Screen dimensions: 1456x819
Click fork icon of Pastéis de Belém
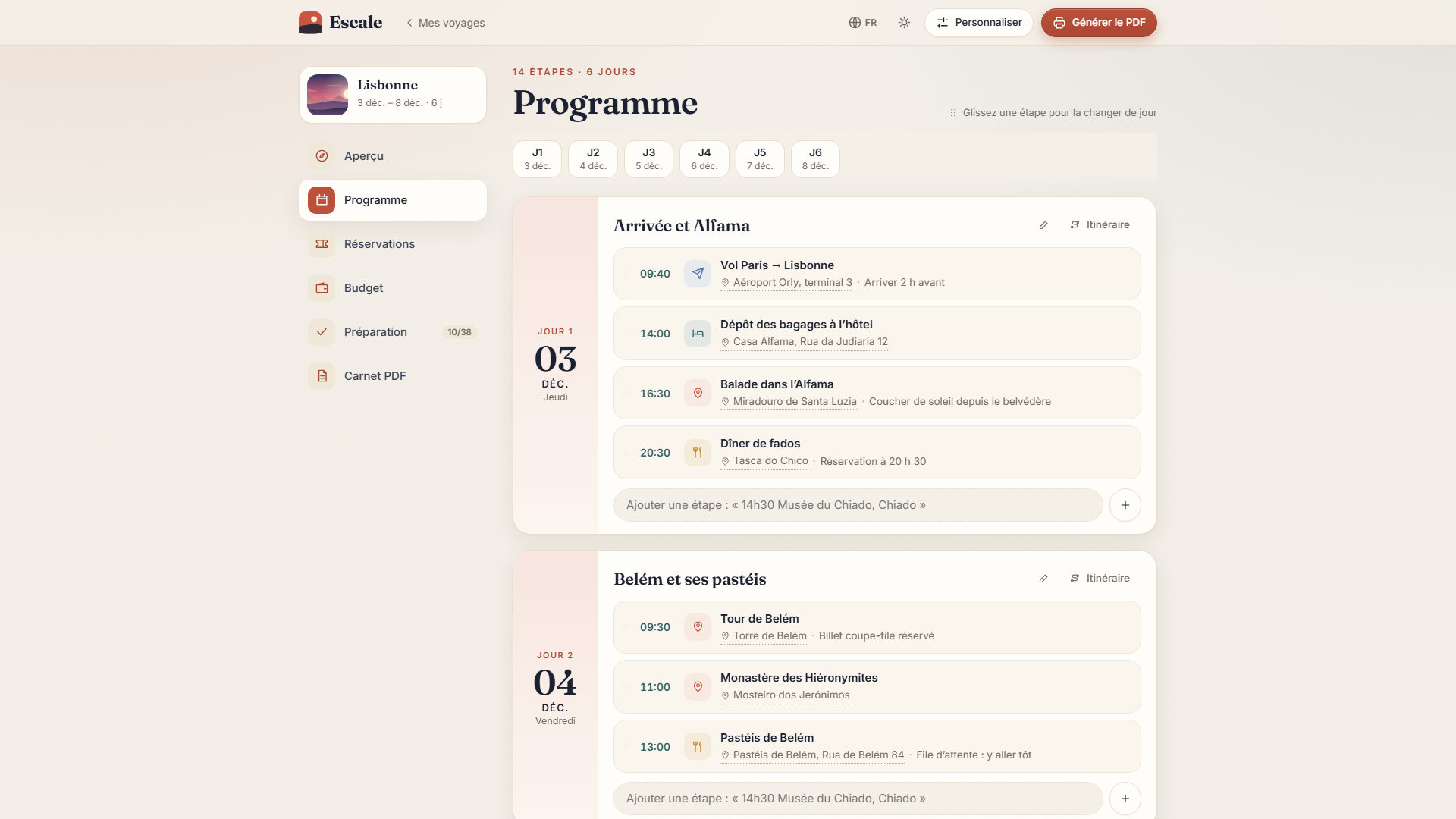(x=698, y=747)
